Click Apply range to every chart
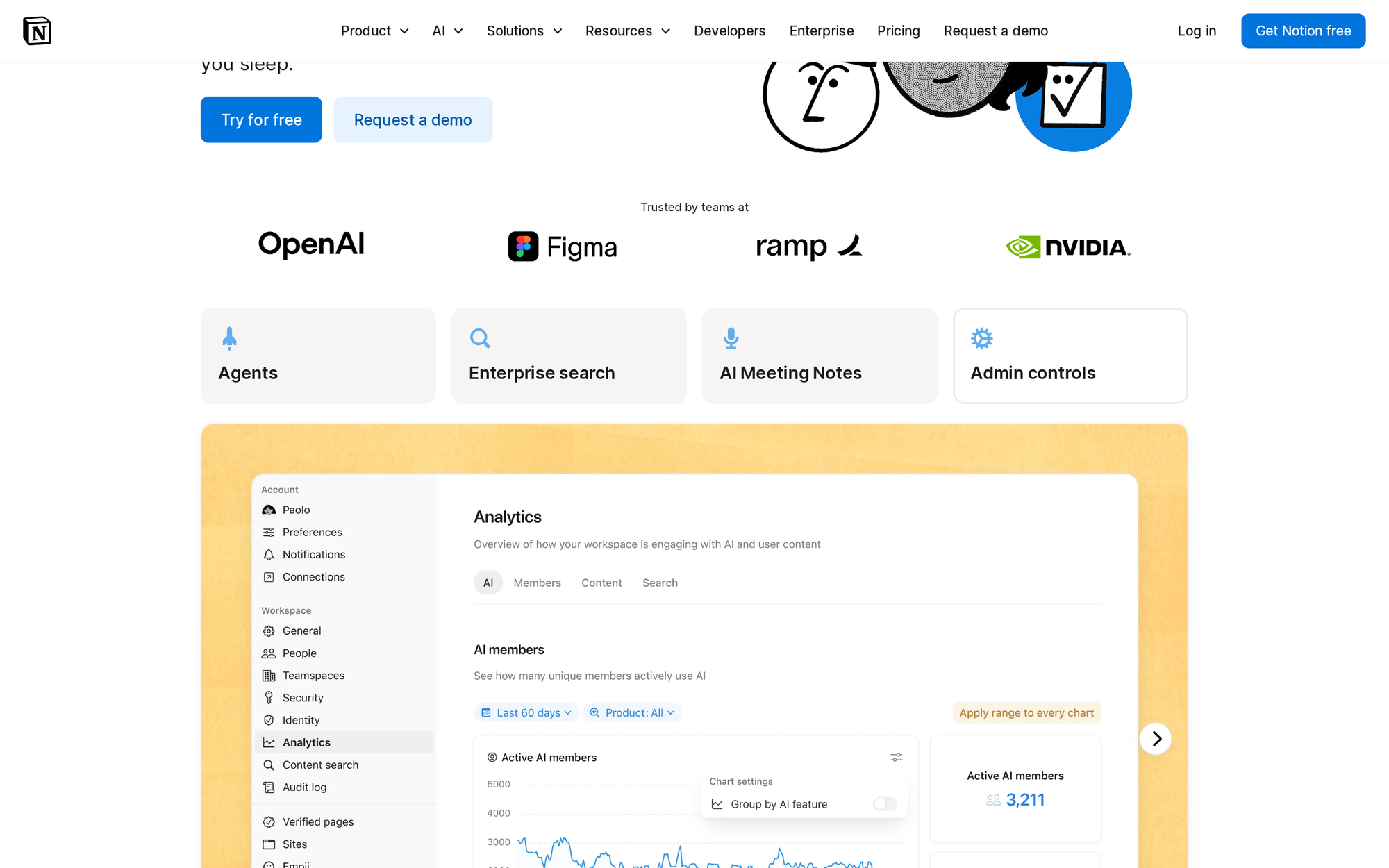The image size is (1389, 868). pyautogui.click(x=1026, y=712)
